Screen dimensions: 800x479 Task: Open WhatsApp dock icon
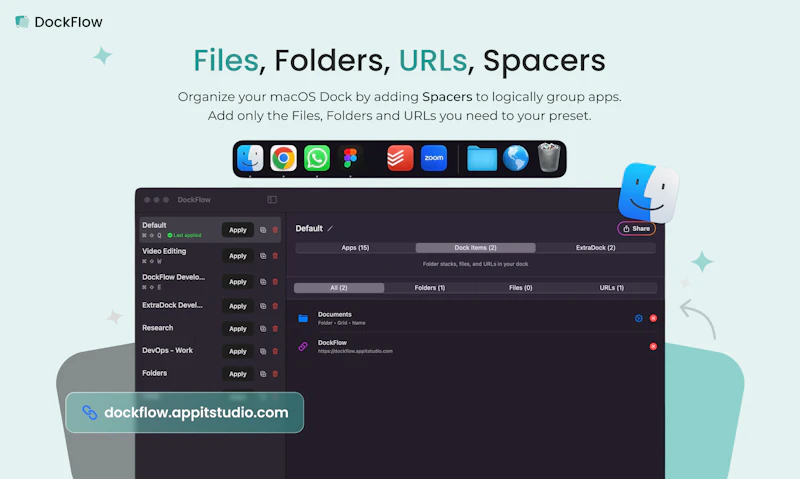[x=317, y=158]
